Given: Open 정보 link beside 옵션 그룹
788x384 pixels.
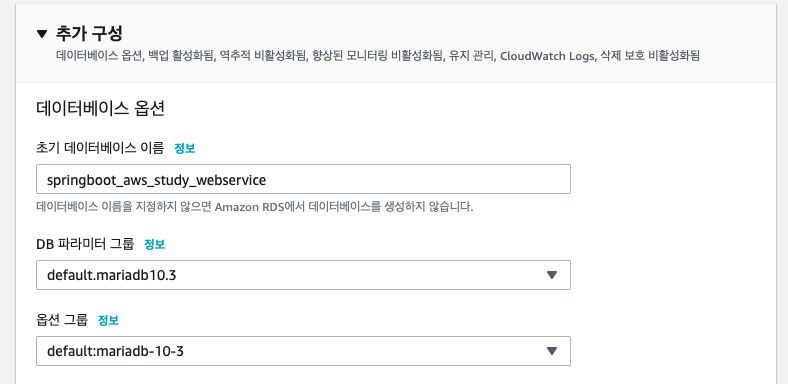Looking at the screenshot, I should [108, 320].
